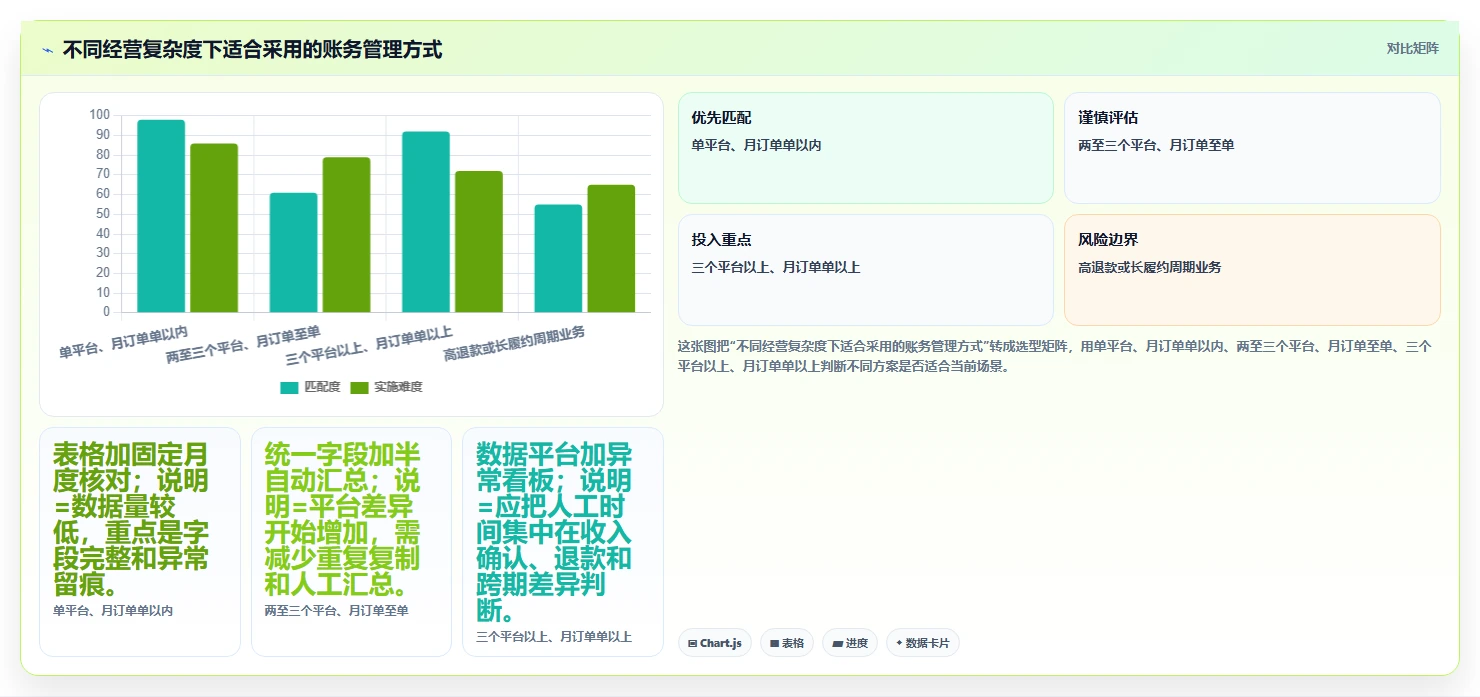Click axis label 高退款或长履约周期业务 under the chart

coord(514,343)
